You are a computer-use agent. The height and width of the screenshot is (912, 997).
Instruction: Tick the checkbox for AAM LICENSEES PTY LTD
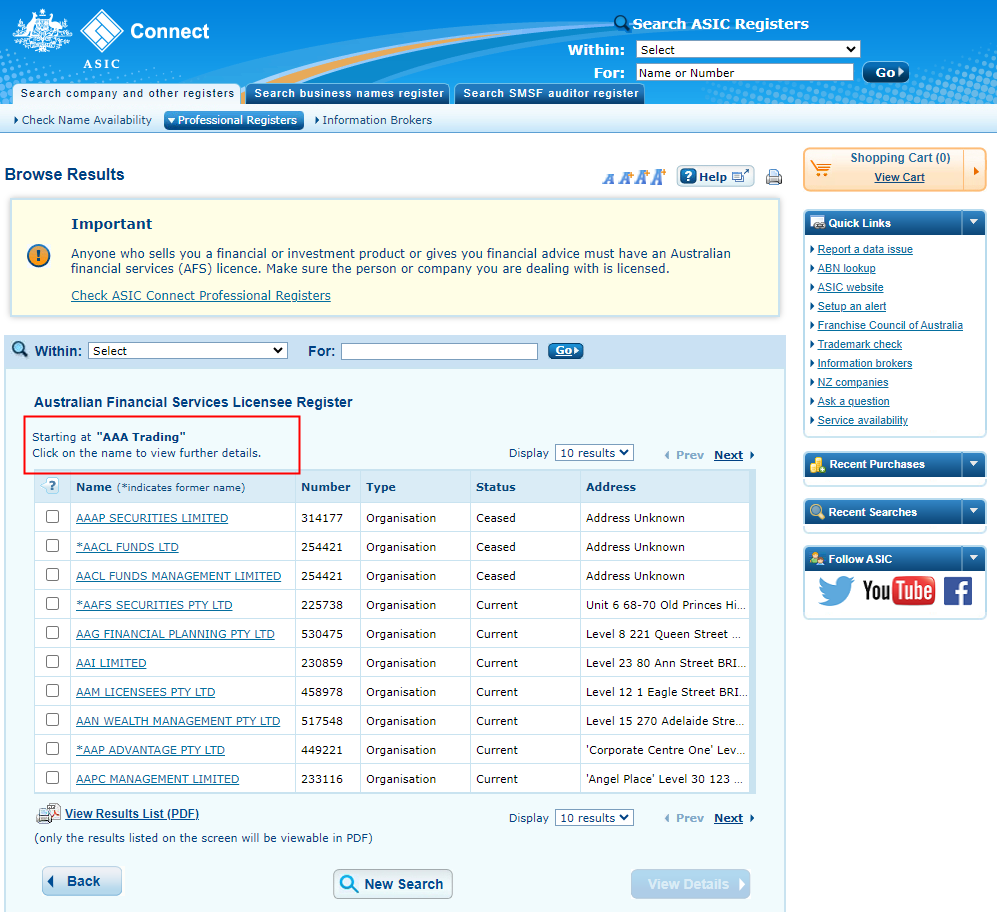coord(52,691)
